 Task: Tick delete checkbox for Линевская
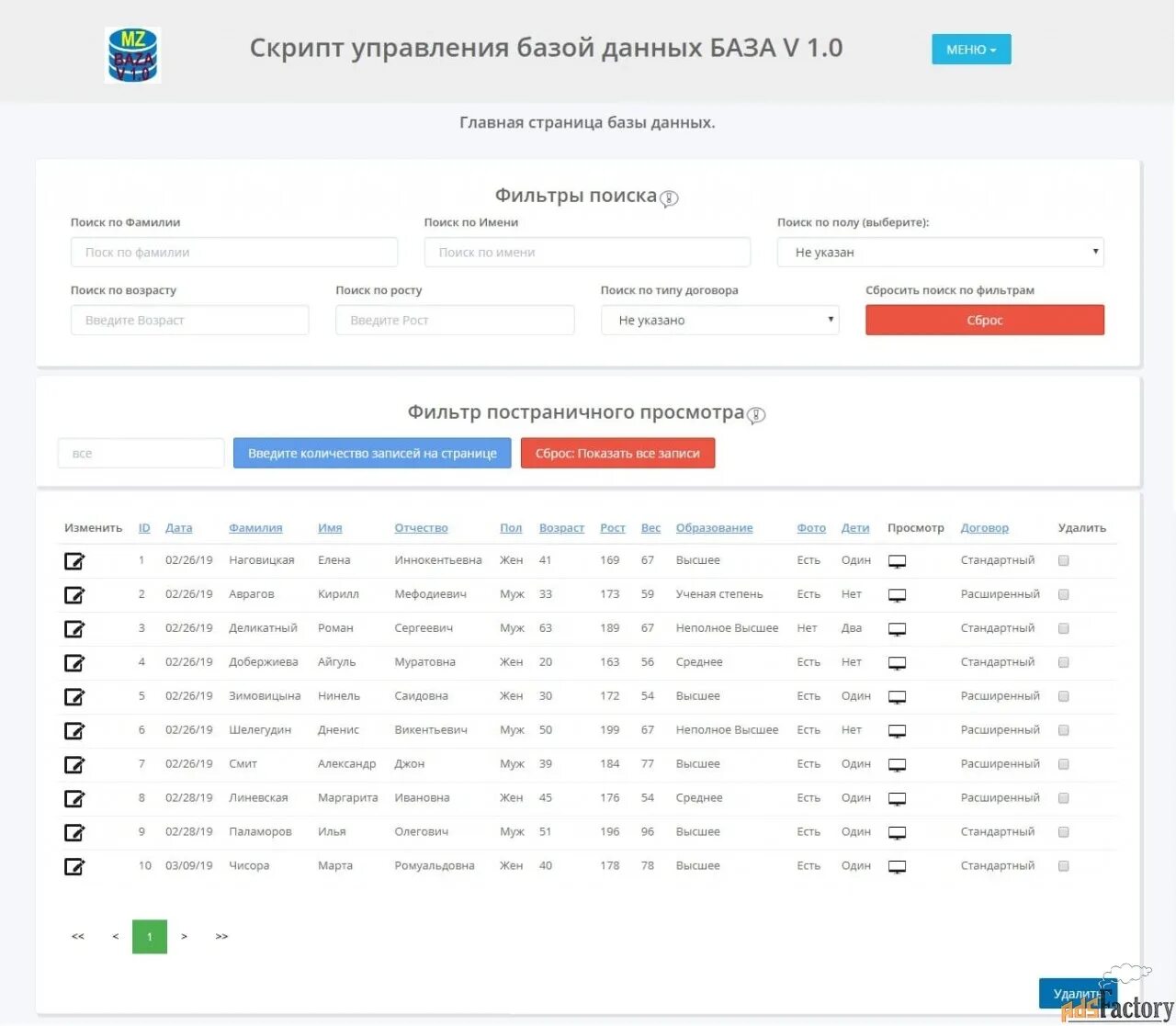[1064, 799]
